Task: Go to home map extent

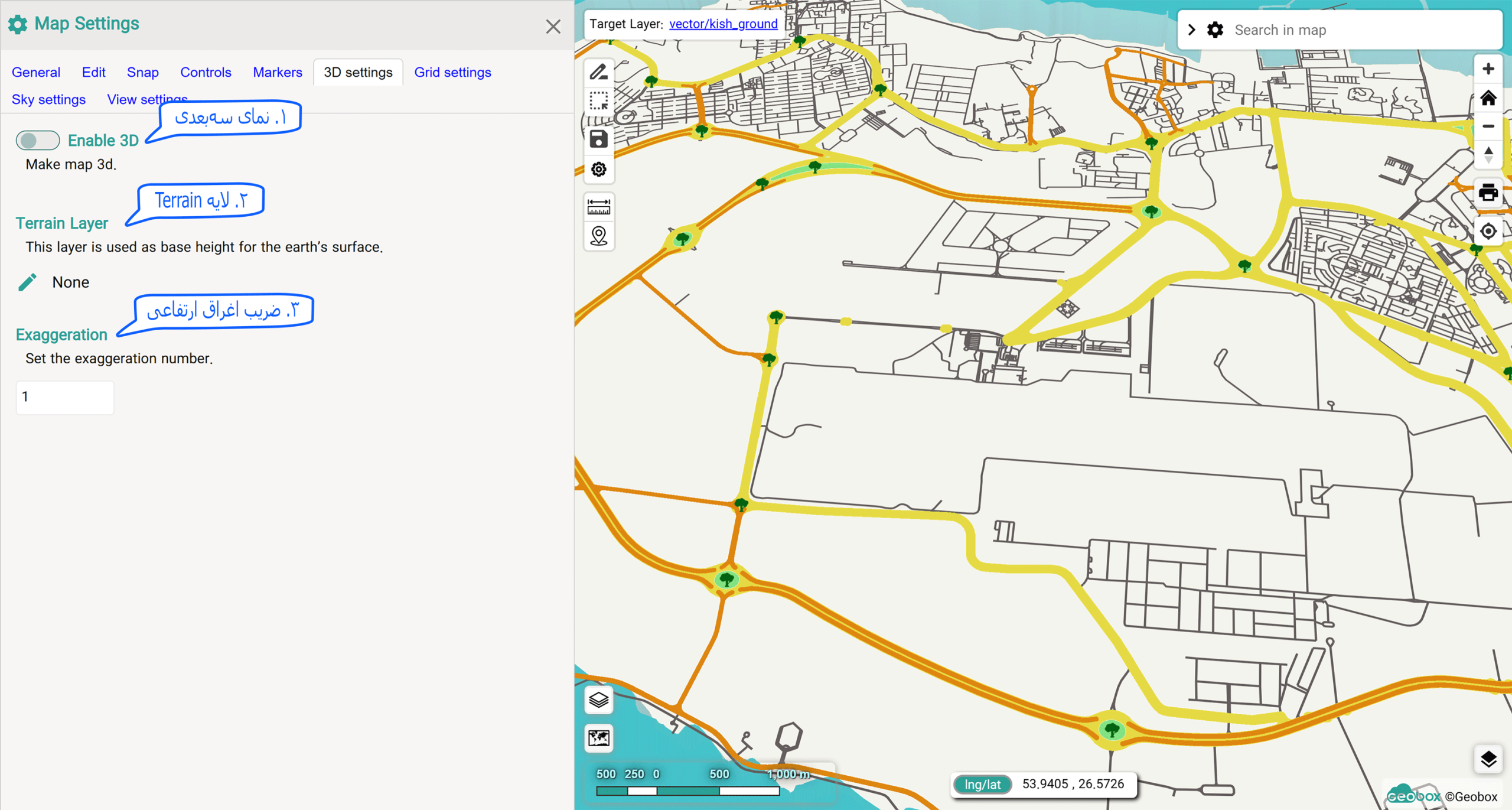Action: click(x=1488, y=97)
